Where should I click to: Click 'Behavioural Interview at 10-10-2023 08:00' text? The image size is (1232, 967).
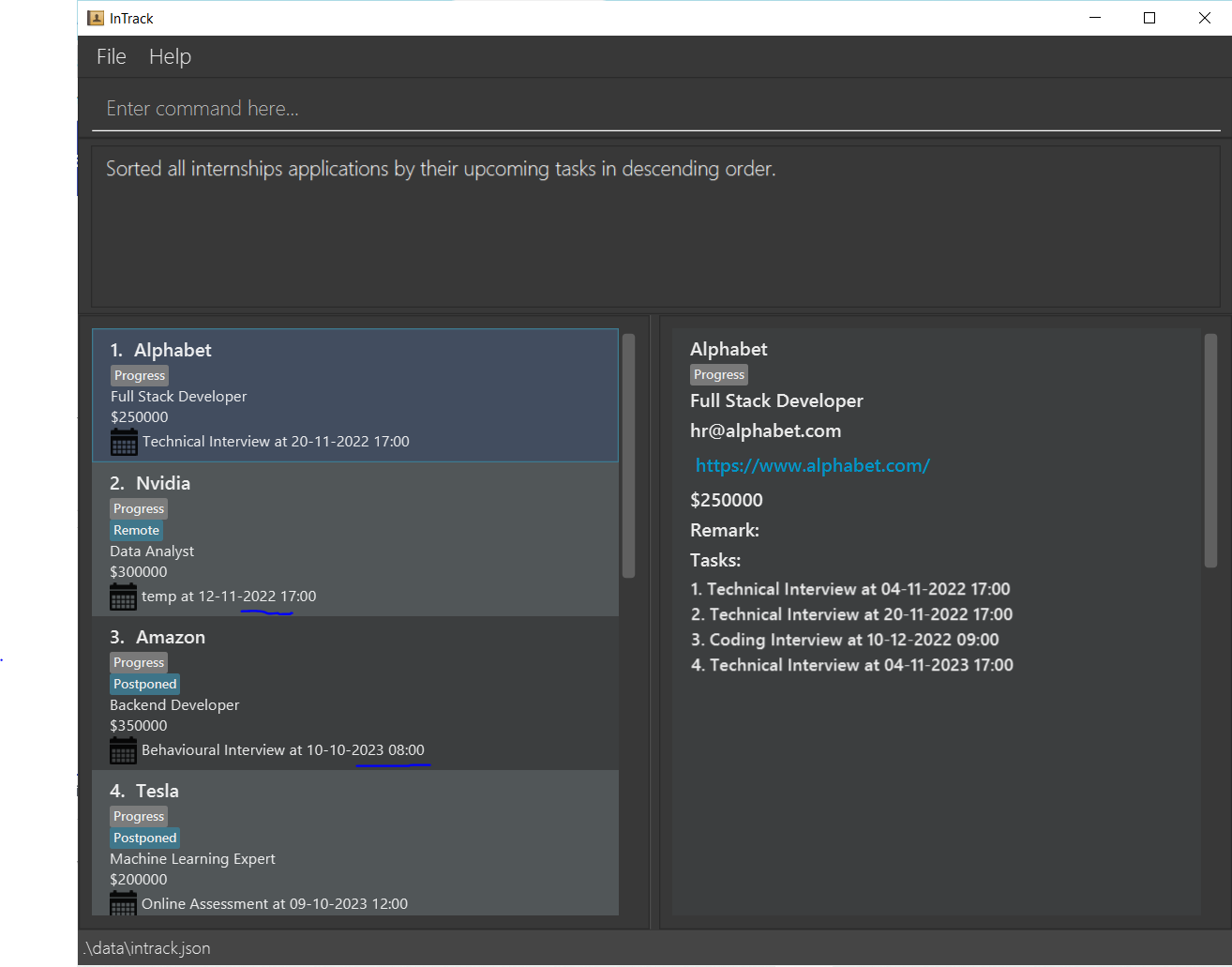click(x=283, y=750)
